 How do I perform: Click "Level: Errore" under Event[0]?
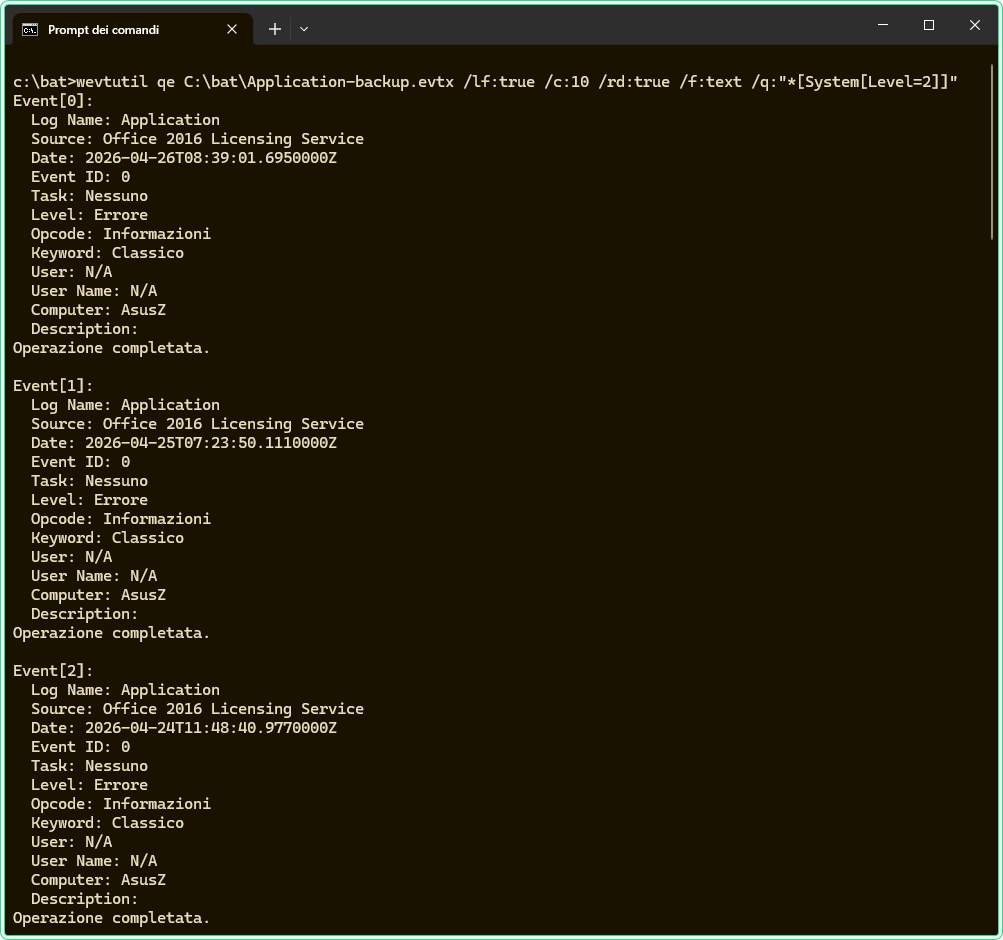(x=89, y=215)
